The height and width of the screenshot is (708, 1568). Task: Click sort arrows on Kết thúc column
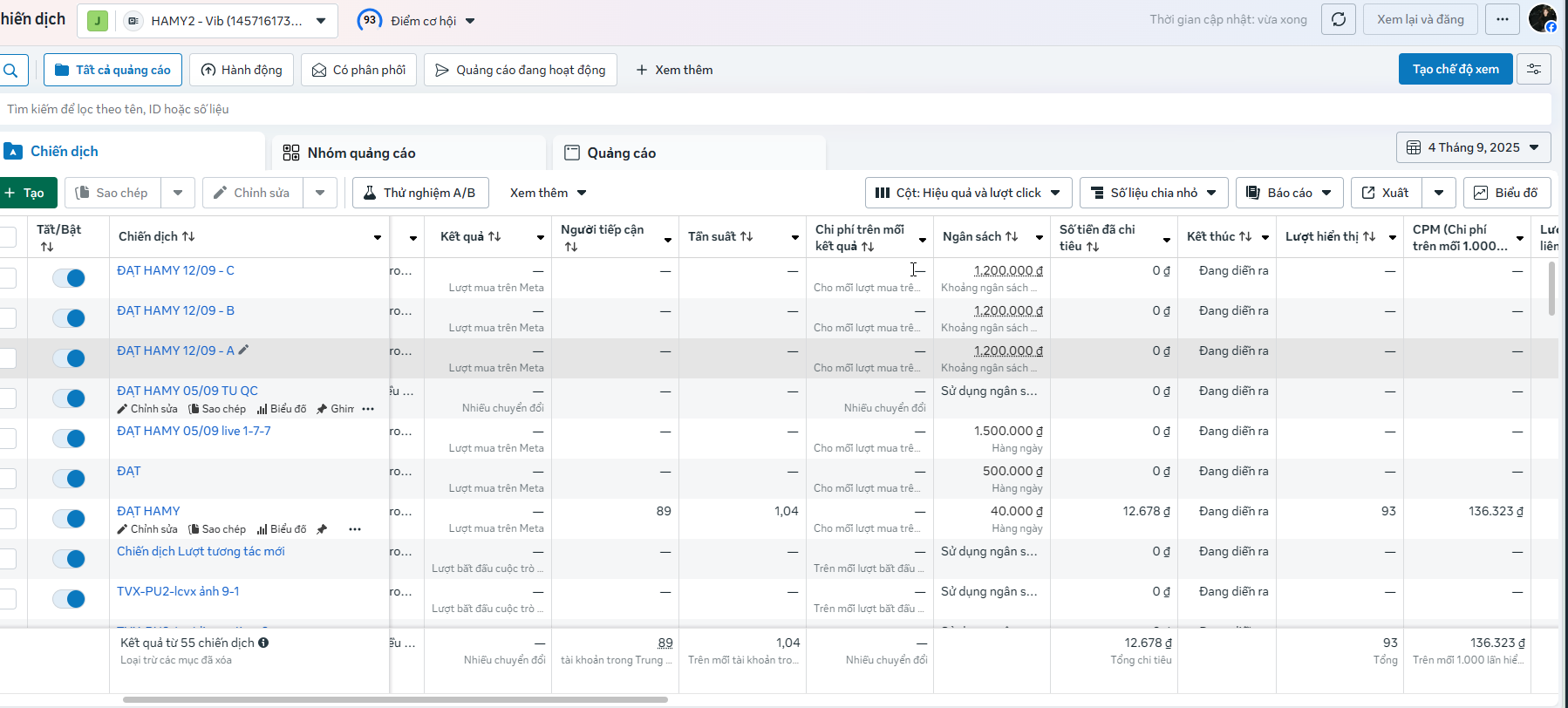click(x=1245, y=236)
